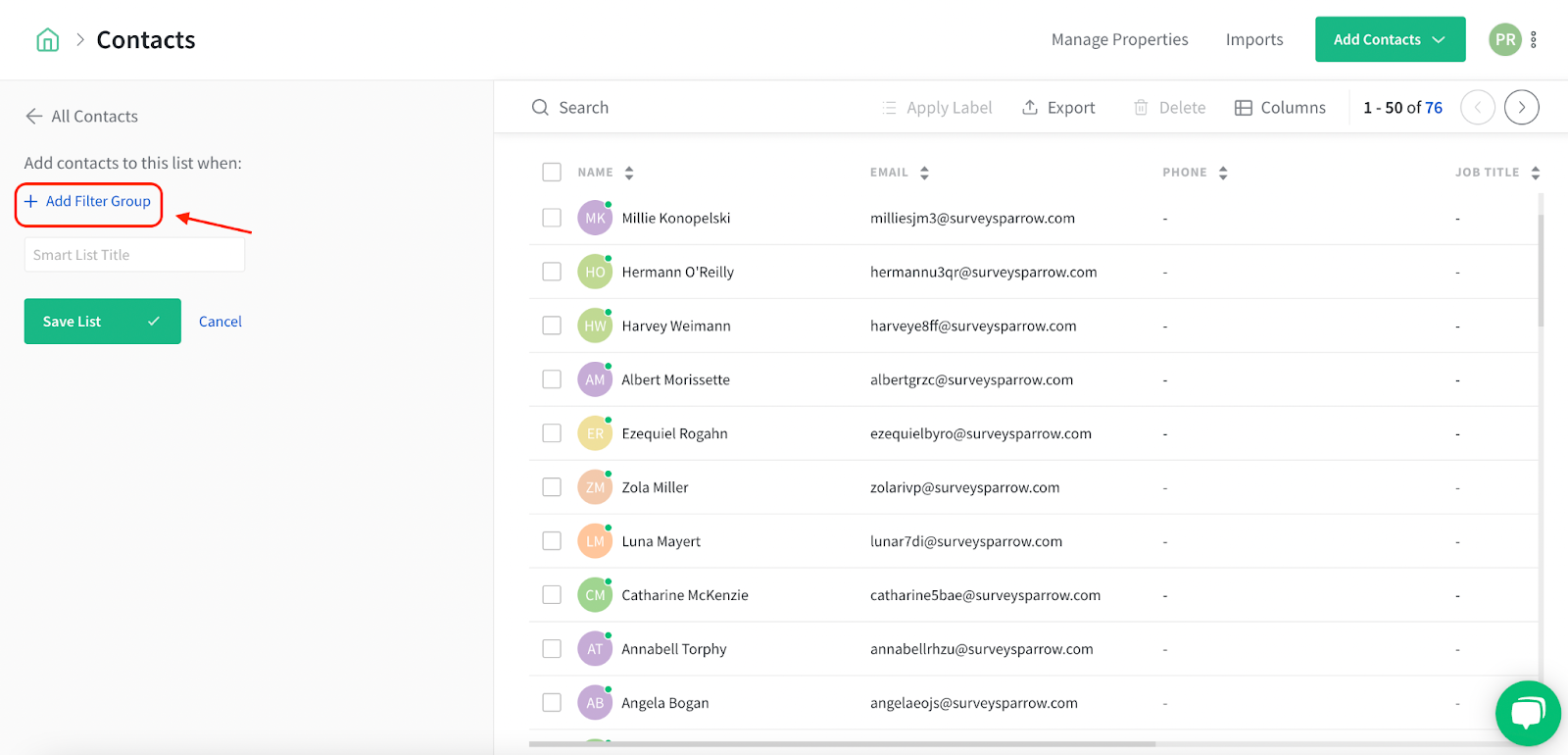The height and width of the screenshot is (755, 1568).
Task: Select Hermann O'Reilly's checkbox
Action: click(x=552, y=272)
